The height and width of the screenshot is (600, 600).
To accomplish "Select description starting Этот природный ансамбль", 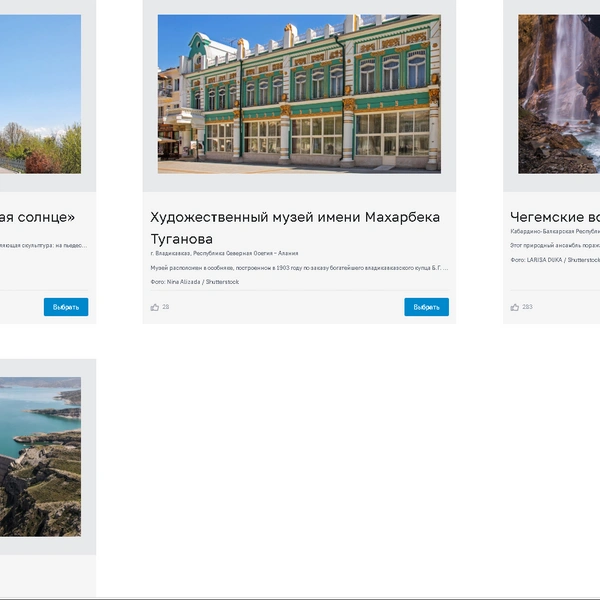I will (555, 245).
